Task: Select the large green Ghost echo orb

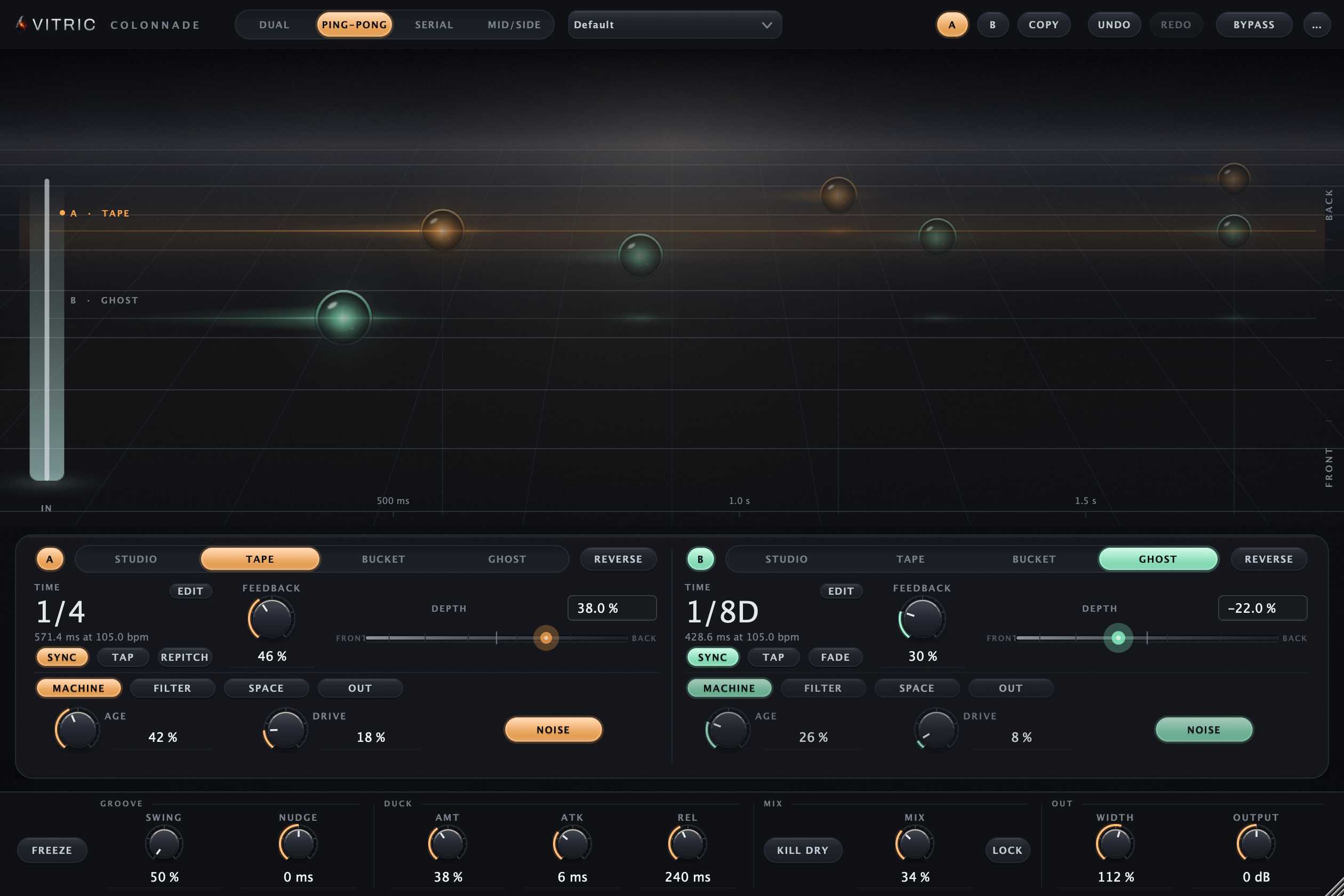Action: pyautogui.click(x=343, y=318)
